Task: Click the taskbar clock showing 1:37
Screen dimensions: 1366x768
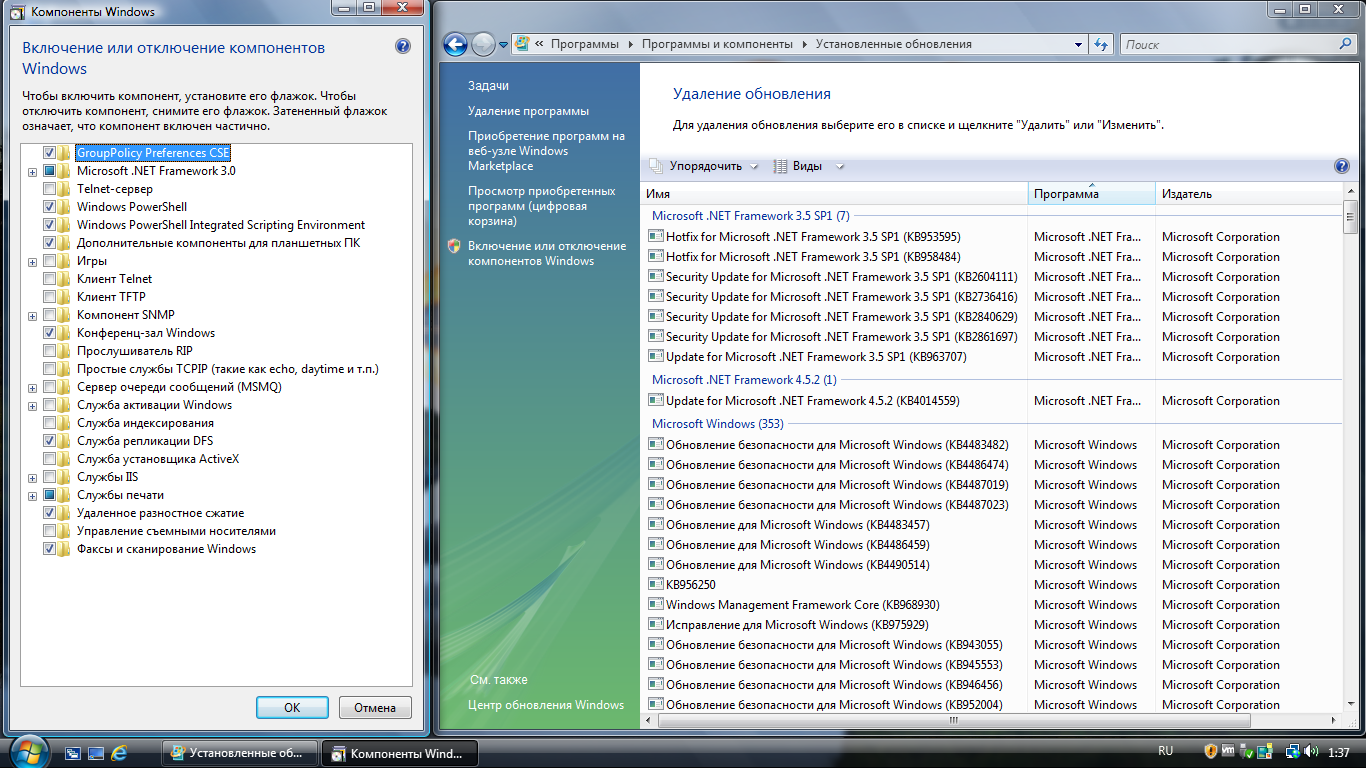Action: point(1340,751)
